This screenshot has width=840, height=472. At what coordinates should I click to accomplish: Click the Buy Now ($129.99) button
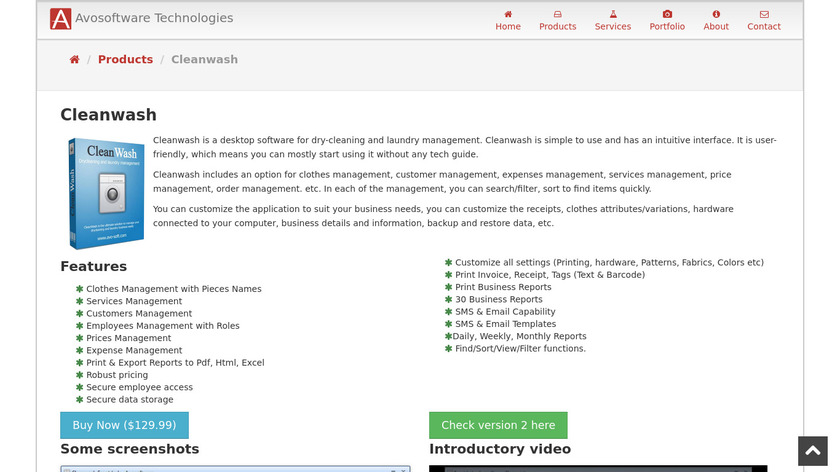pyautogui.click(x=124, y=425)
